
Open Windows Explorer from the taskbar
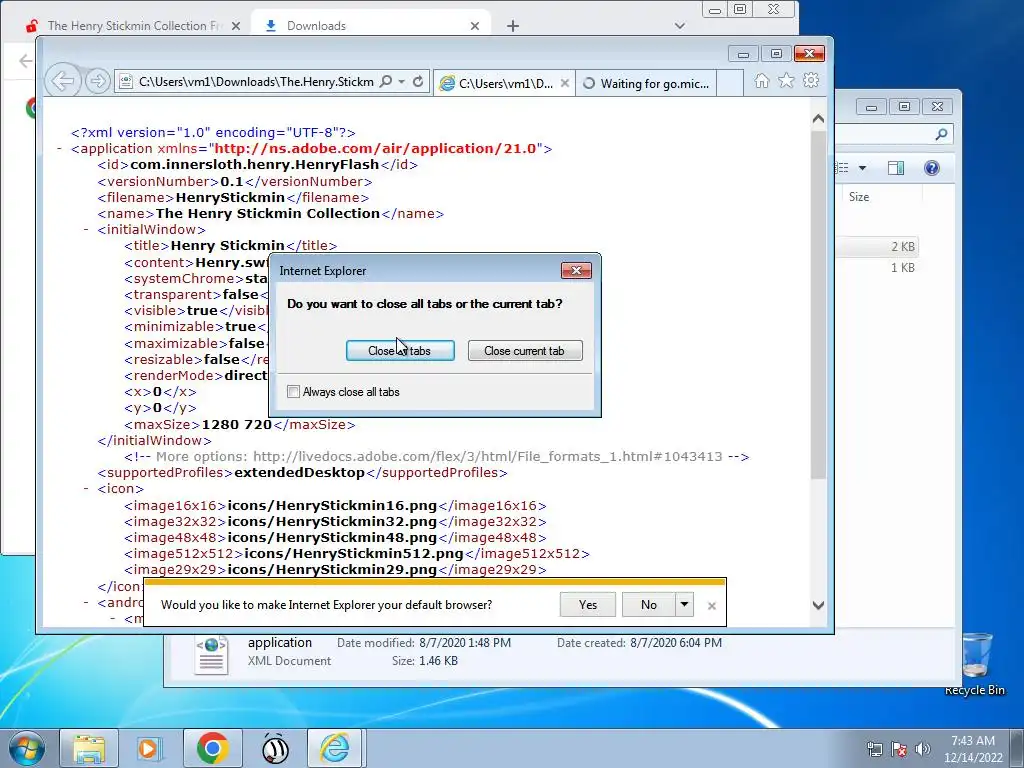(x=89, y=748)
